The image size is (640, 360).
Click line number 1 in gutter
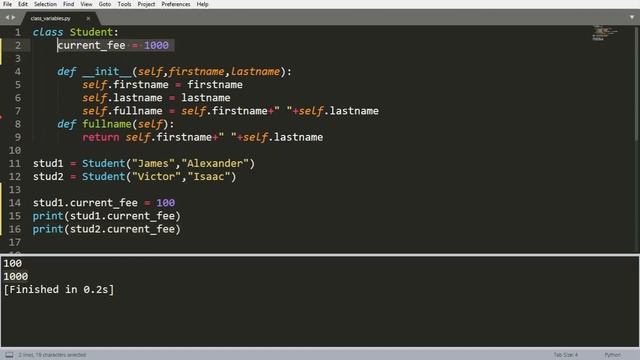18,32
